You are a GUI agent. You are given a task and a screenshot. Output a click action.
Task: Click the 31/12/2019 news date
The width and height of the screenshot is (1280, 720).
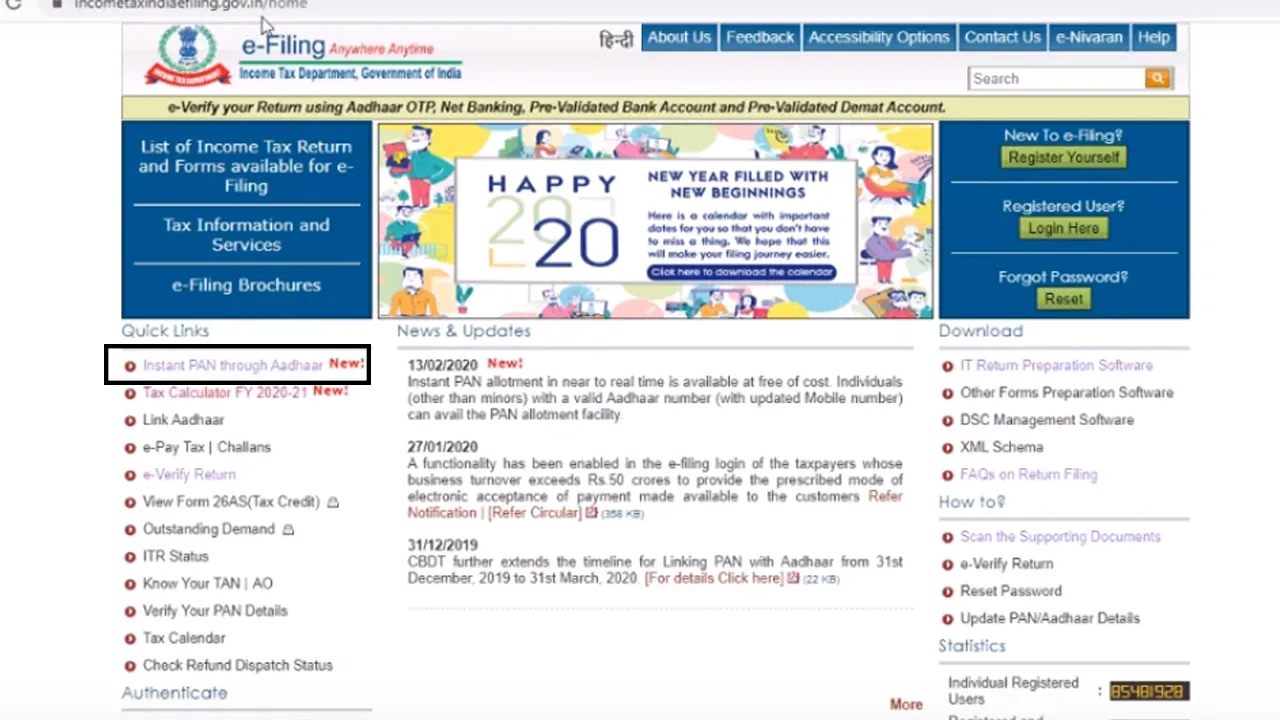[442, 545]
